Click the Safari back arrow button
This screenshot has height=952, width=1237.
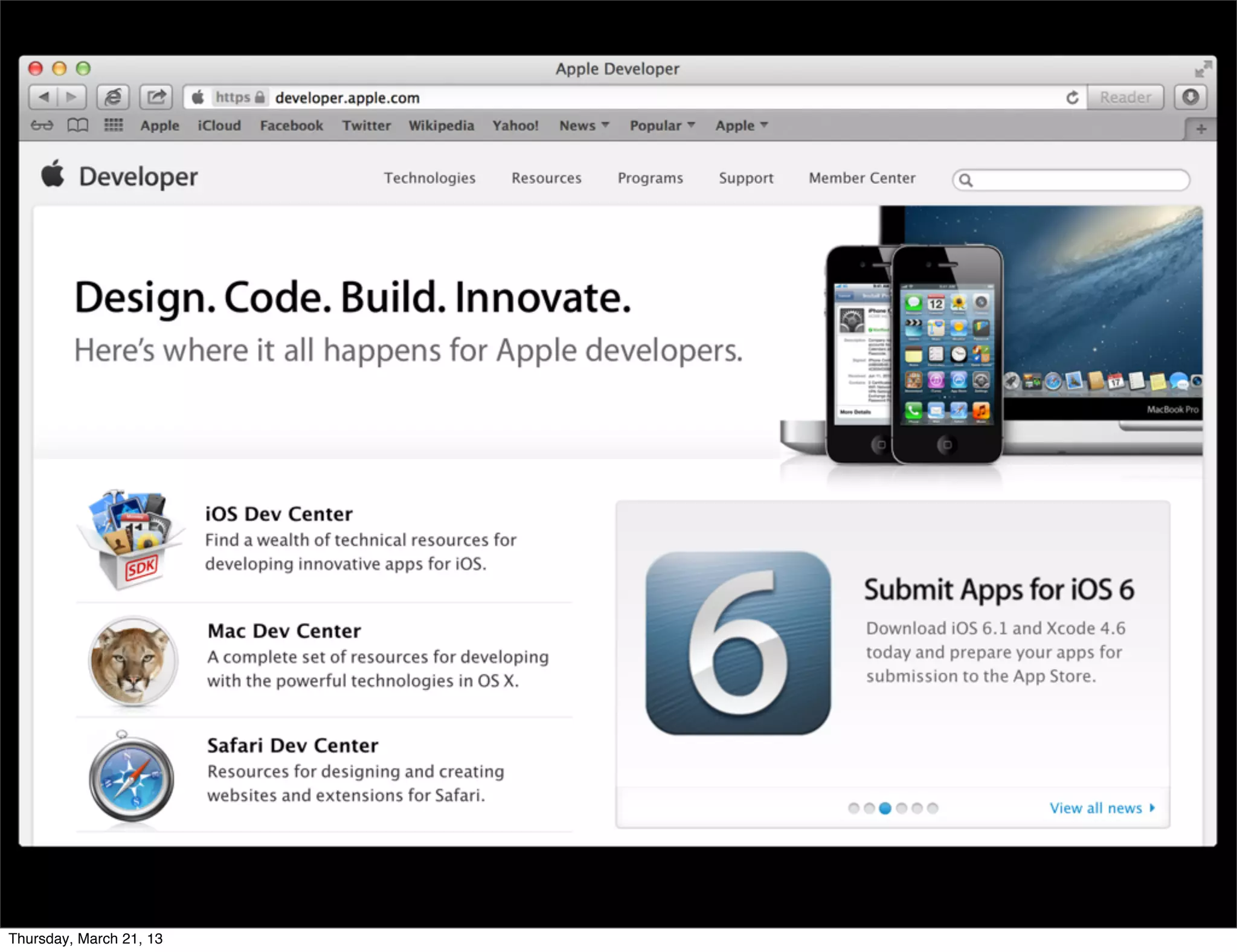tap(43, 97)
